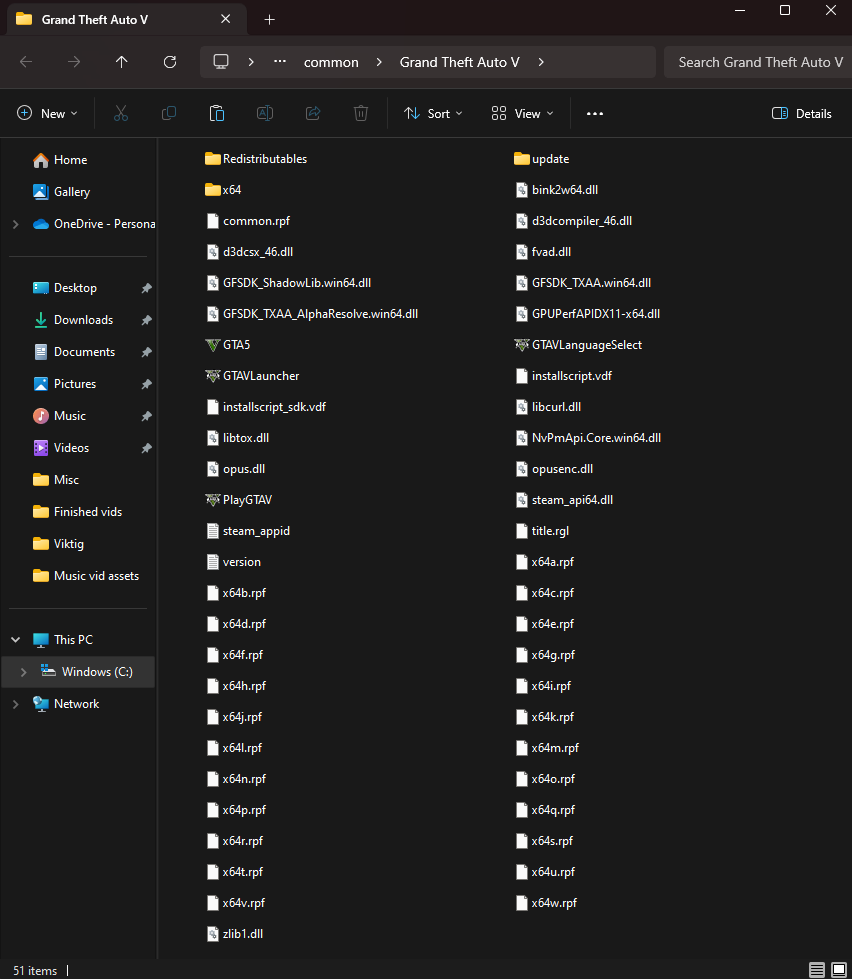Screen dimensions: 852x979
Task: Click the Copy icon in toolbar
Action: [169, 113]
